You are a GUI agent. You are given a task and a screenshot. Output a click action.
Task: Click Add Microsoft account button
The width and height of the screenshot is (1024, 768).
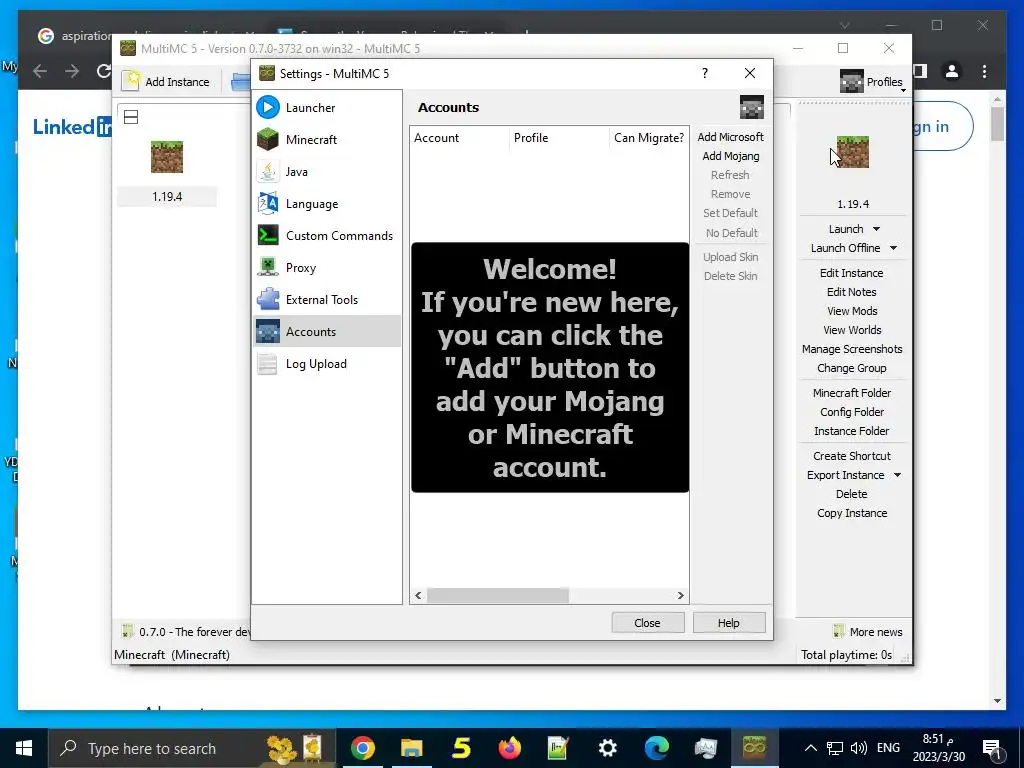730,137
